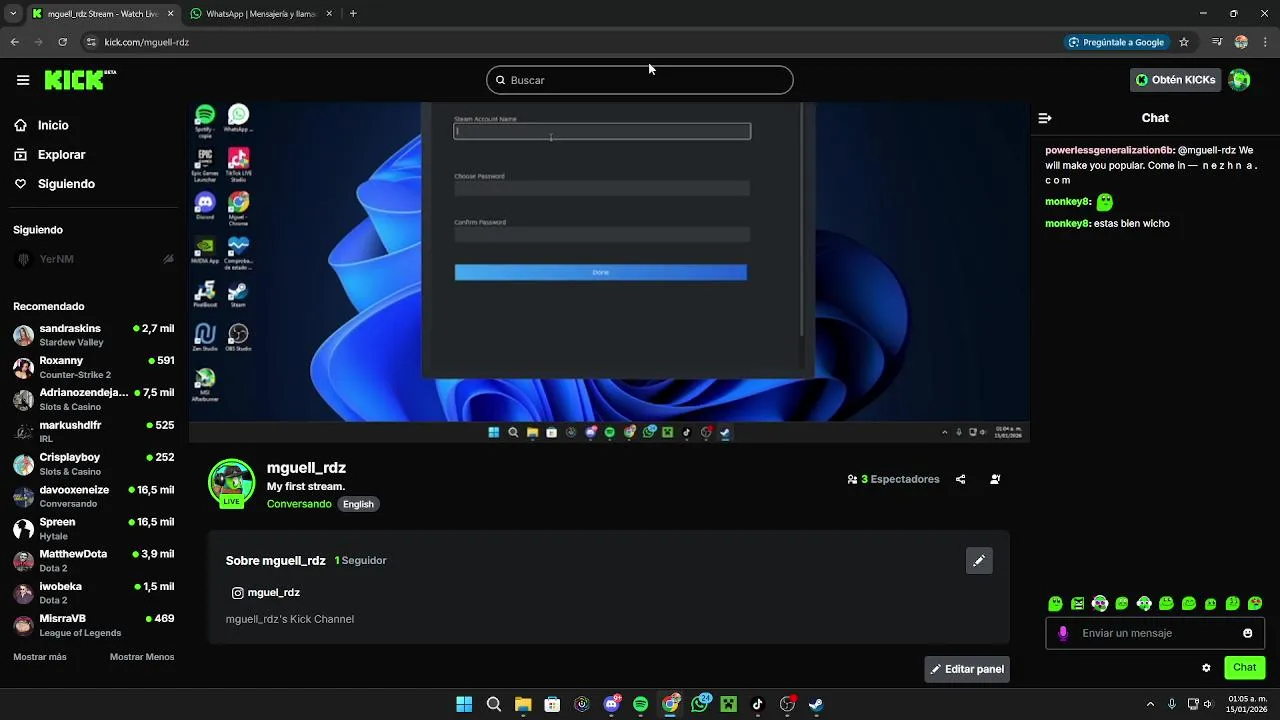Collapse the chat panel with arrow icon

[1045, 118]
